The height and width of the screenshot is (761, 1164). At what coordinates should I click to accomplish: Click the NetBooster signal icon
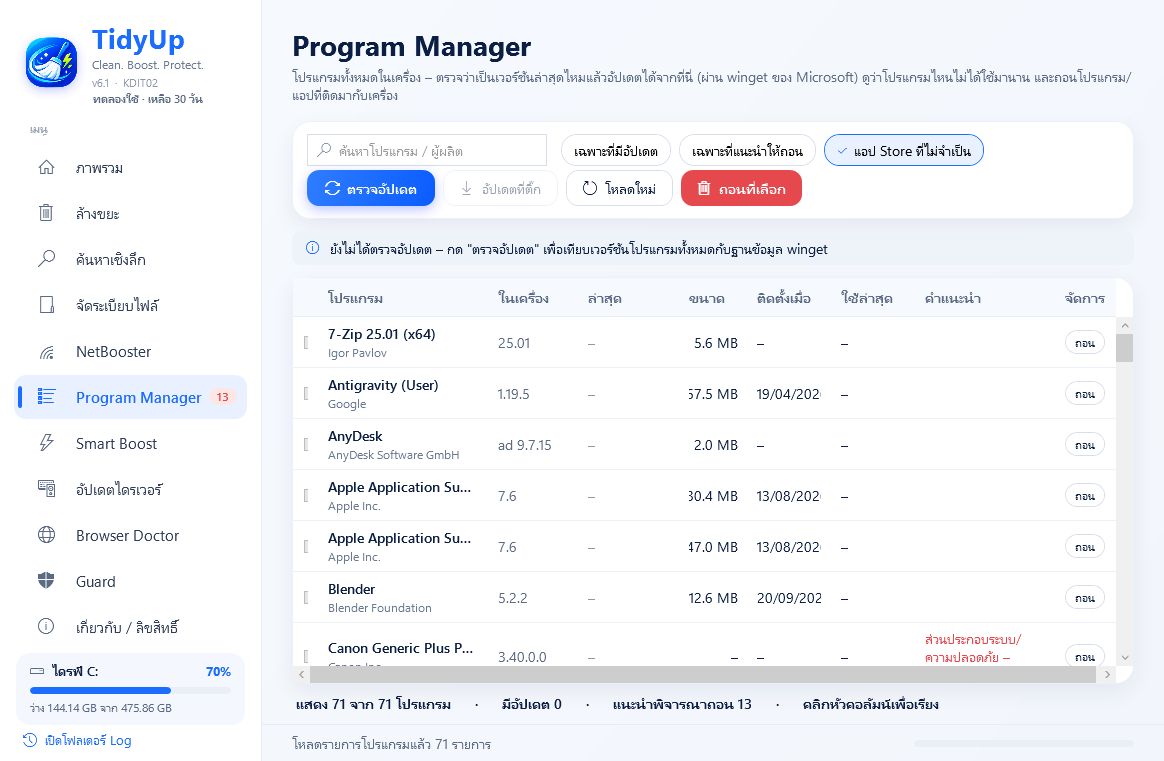pyautogui.click(x=46, y=351)
